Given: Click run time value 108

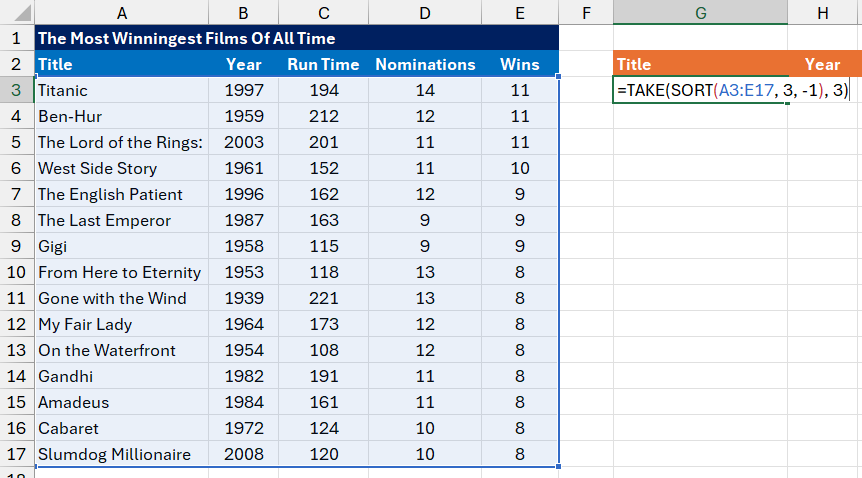Looking at the screenshot, I should pos(324,350).
